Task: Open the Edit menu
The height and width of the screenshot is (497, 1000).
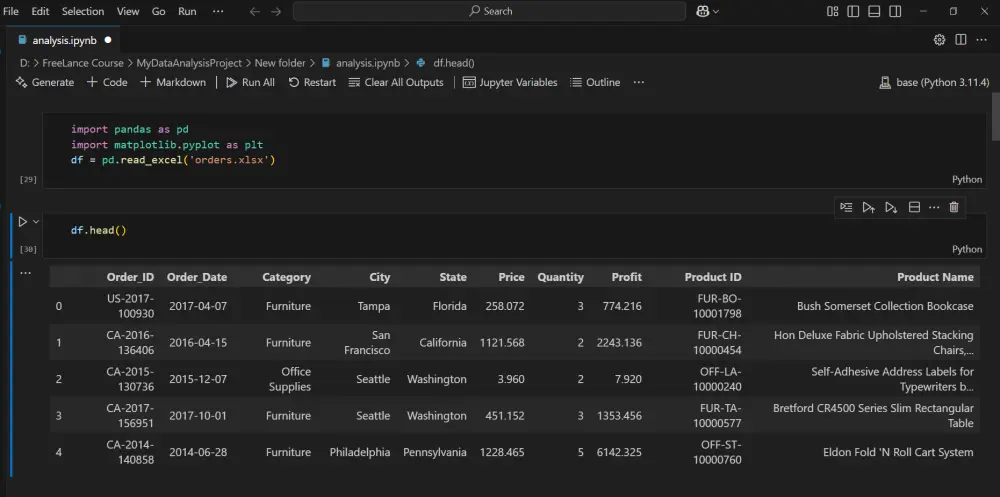Action: 40,11
